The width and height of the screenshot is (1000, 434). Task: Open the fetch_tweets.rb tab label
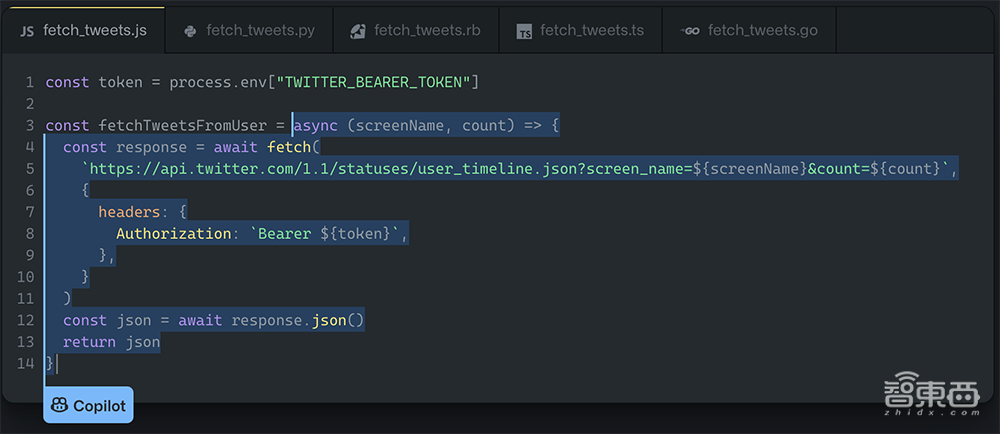[x=427, y=30]
